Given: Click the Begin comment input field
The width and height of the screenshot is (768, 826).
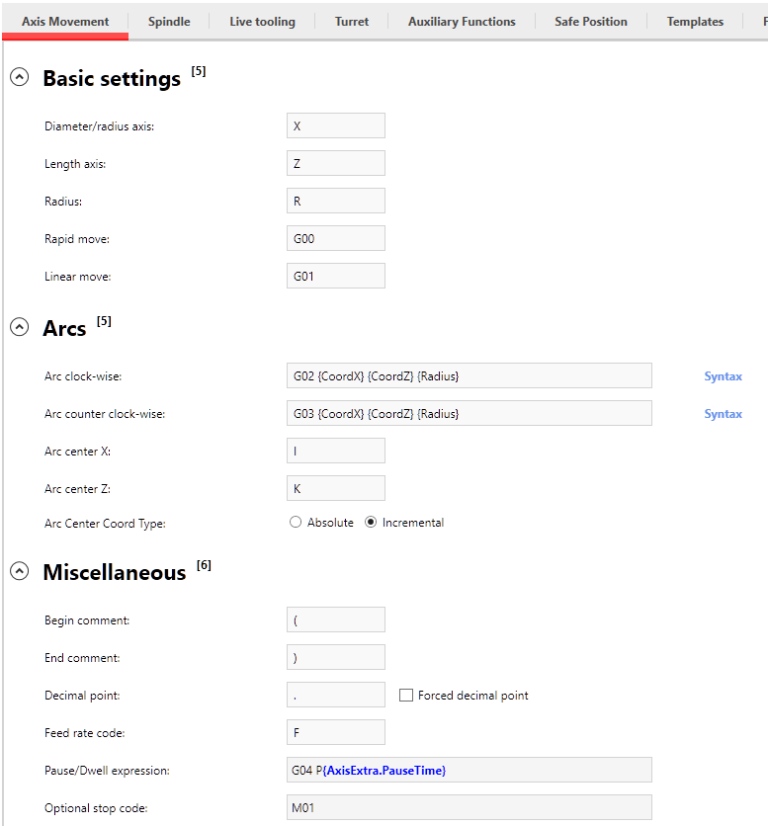Looking at the screenshot, I should pyautogui.click(x=336, y=620).
